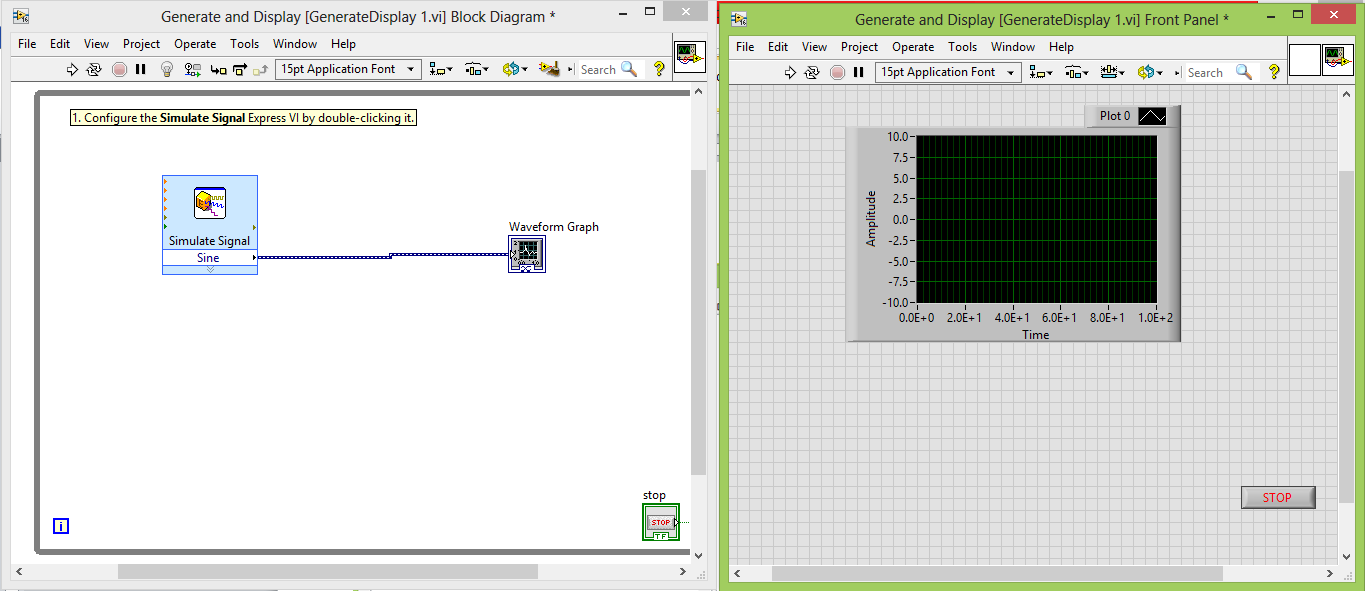
Task: Open Window menu in Front Panel window
Action: tap(1013, 47)
